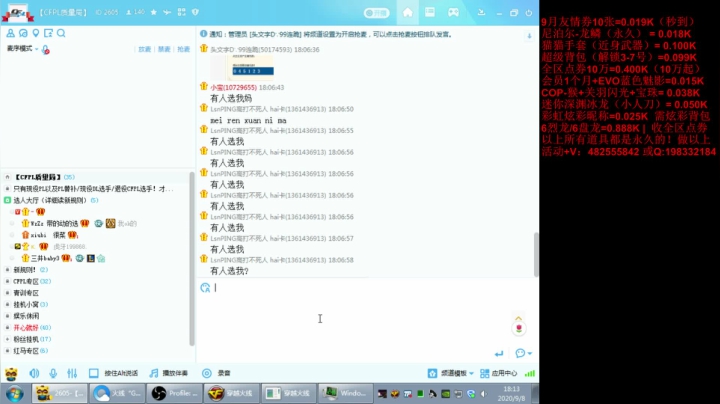The width and height of the screenshot is (720, 404).
Task: Expand the up arrow above the flower
Action: (x=519, y=318)
